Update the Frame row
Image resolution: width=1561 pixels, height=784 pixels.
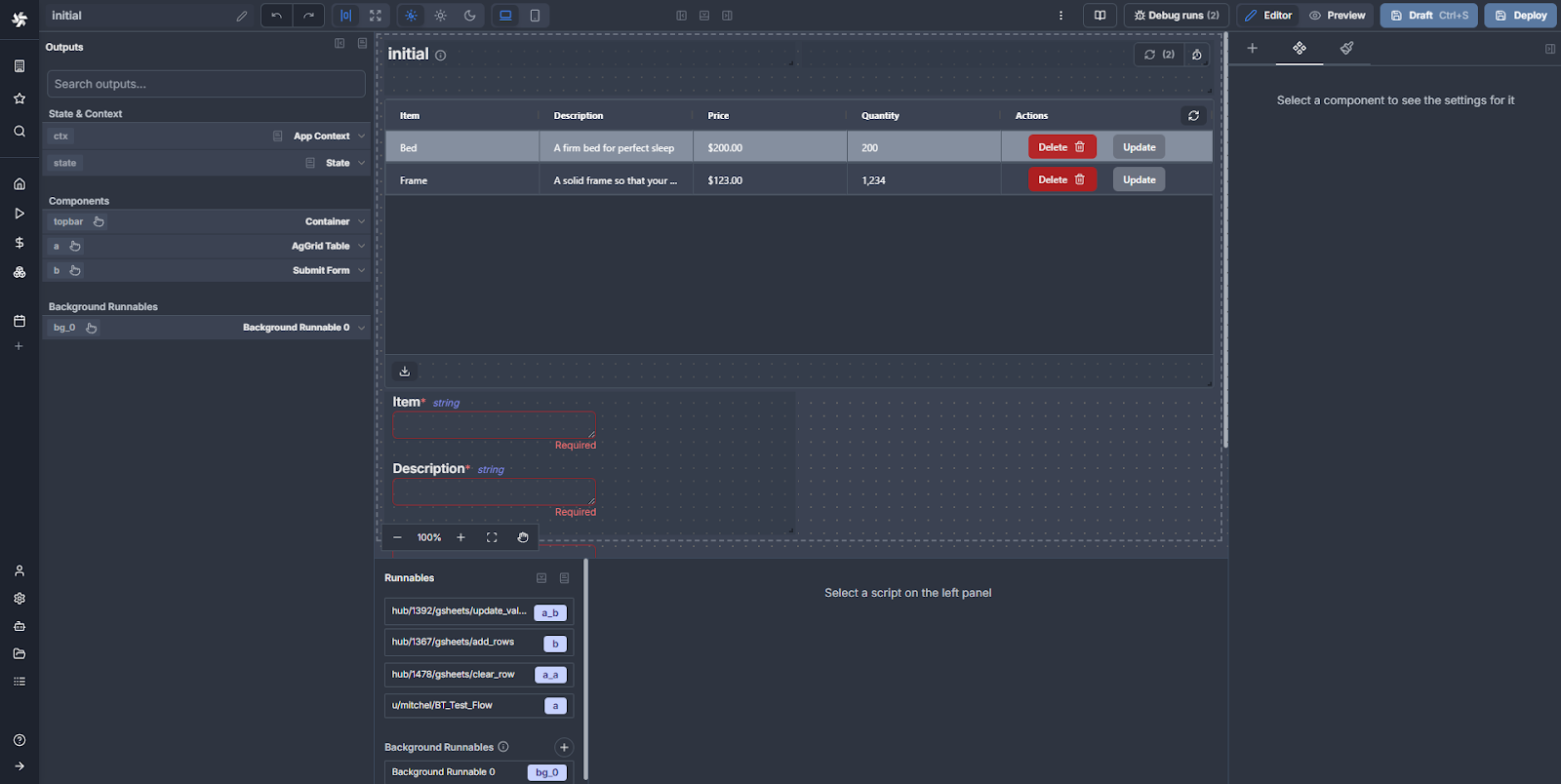[1140, 179]
